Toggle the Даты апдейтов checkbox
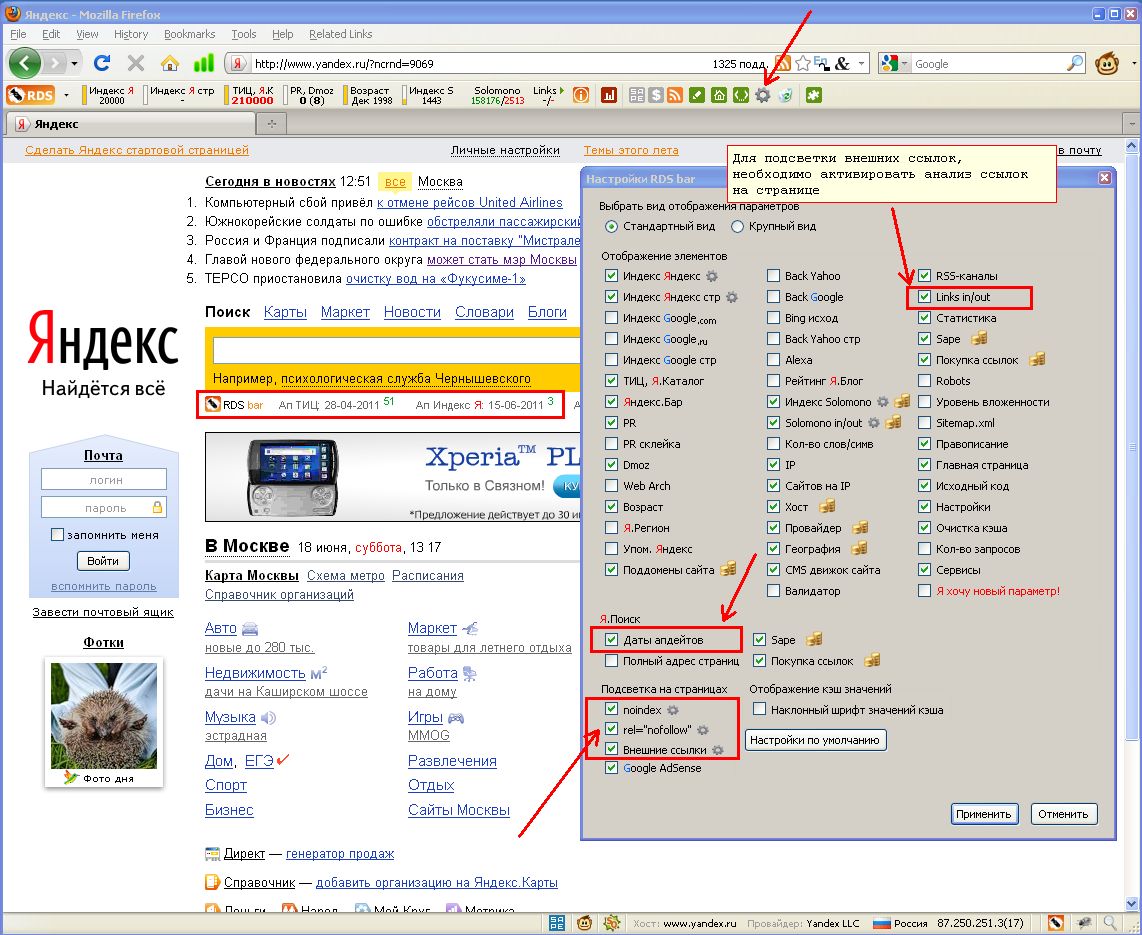The width and height of the screenshot is (1142, 935). point(611,640)
